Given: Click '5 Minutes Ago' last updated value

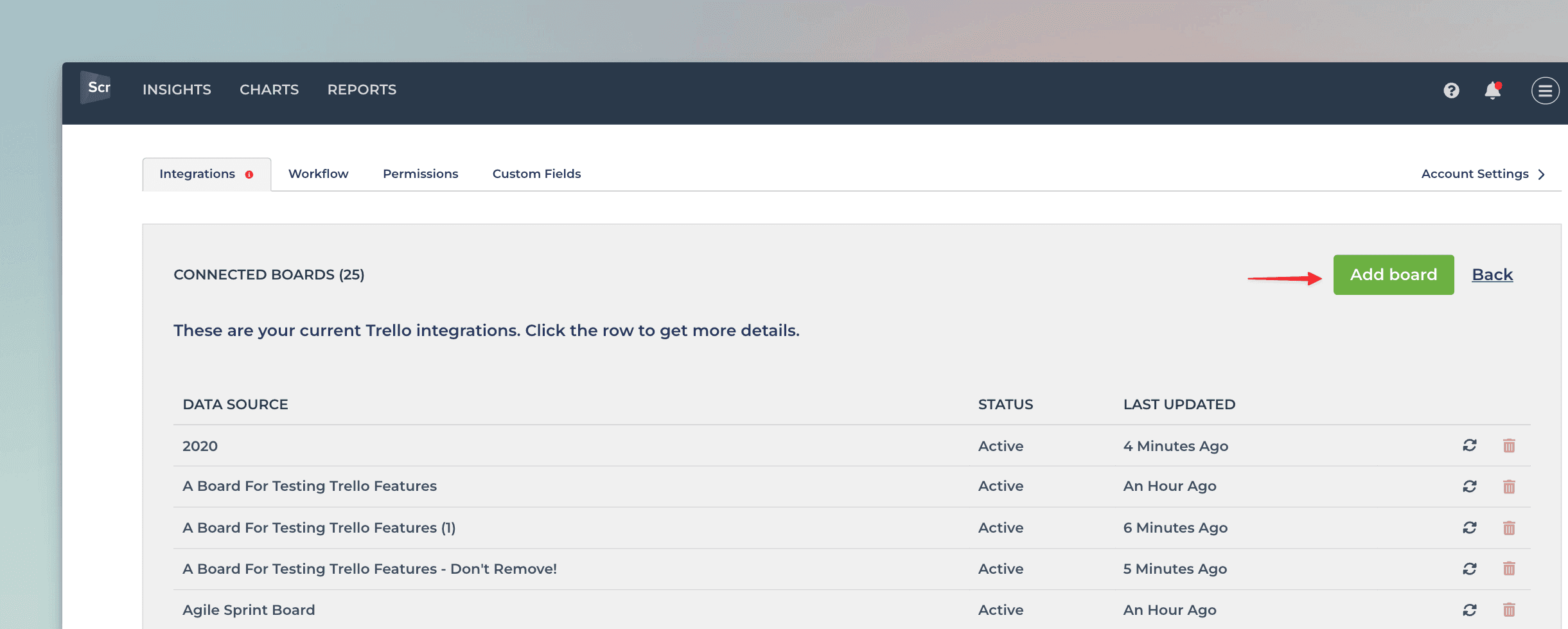Looking at the screenshot, I should (1175, 569).
